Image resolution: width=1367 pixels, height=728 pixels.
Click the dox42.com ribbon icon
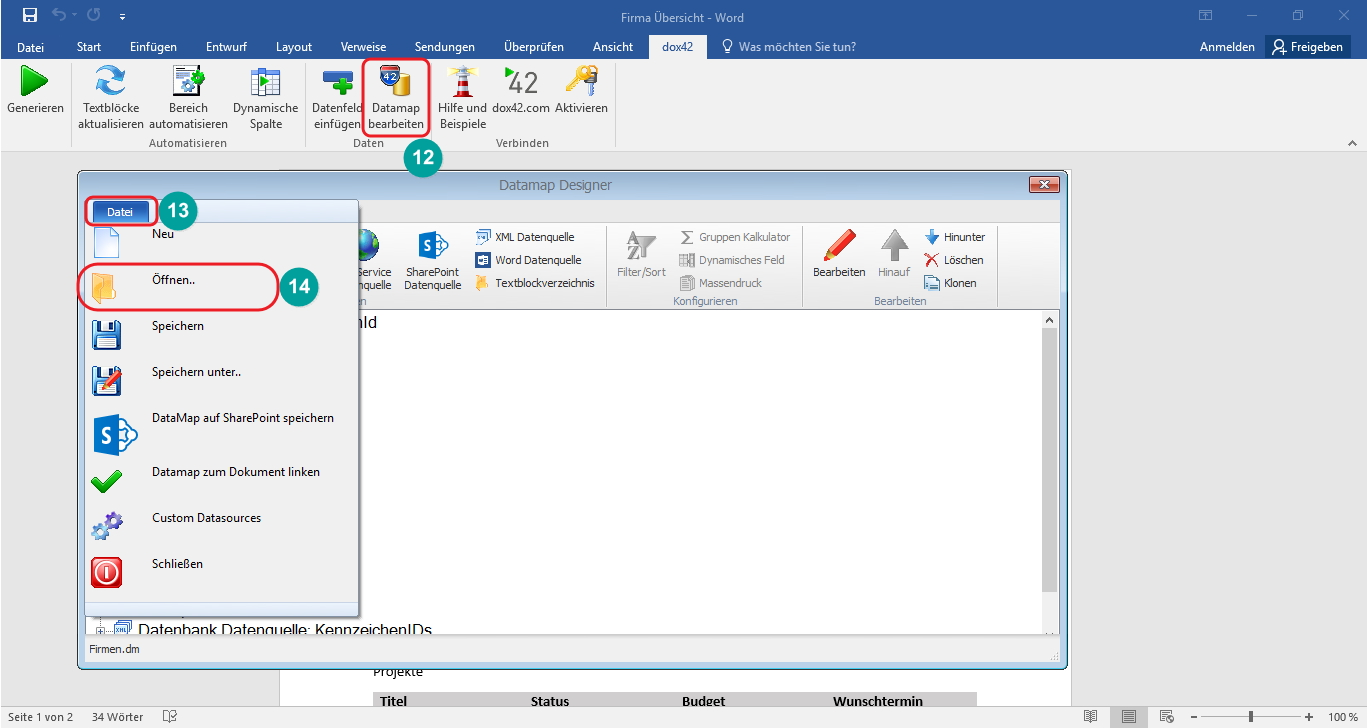521,81
